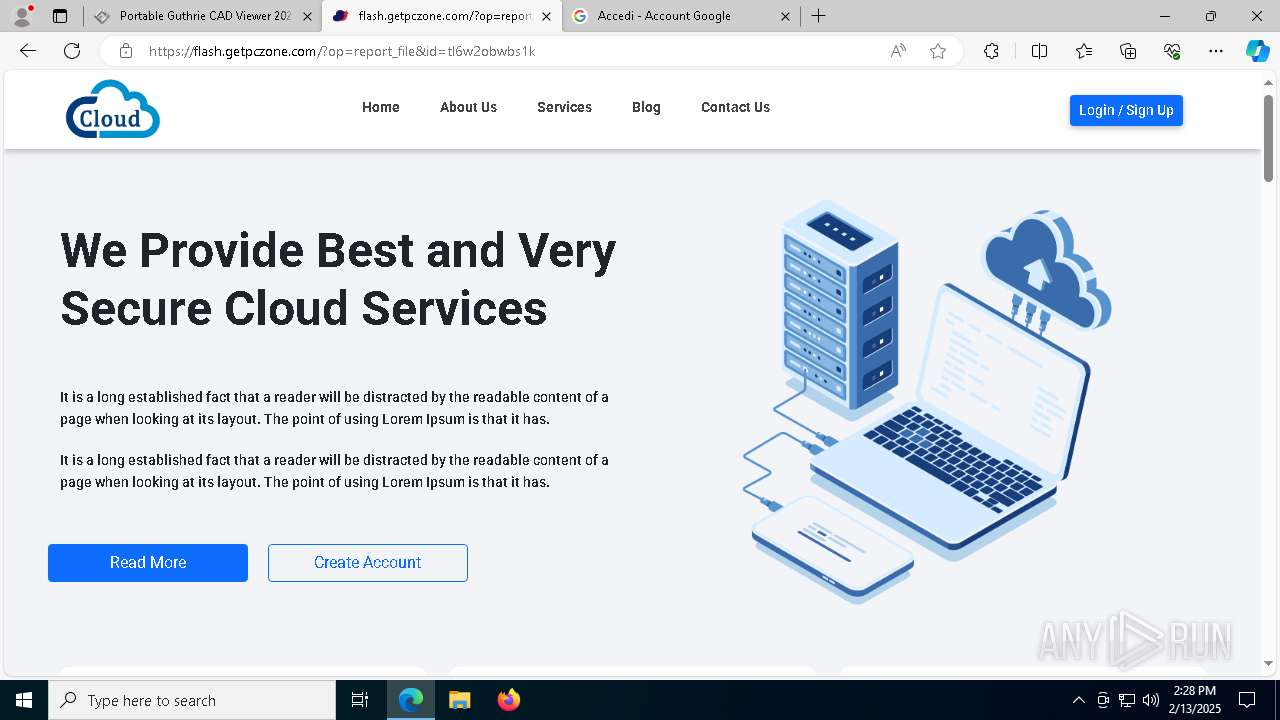Open the notification center icon
Viewport: 1280px width, 720px height.
click(x=1247, y=700)
